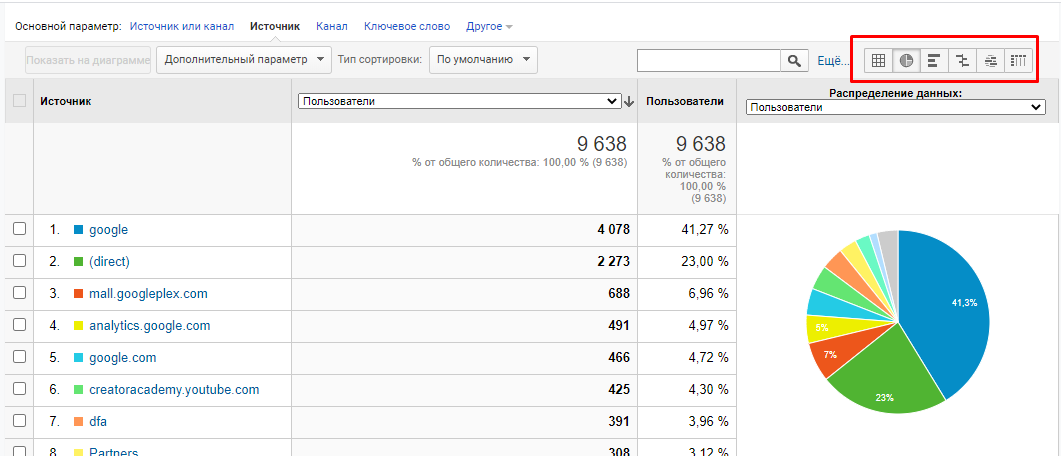The height and width of the screenshot is (456, 1061).
Task: Open the analytics.google.com source link
Action: (x=150, y=325)
